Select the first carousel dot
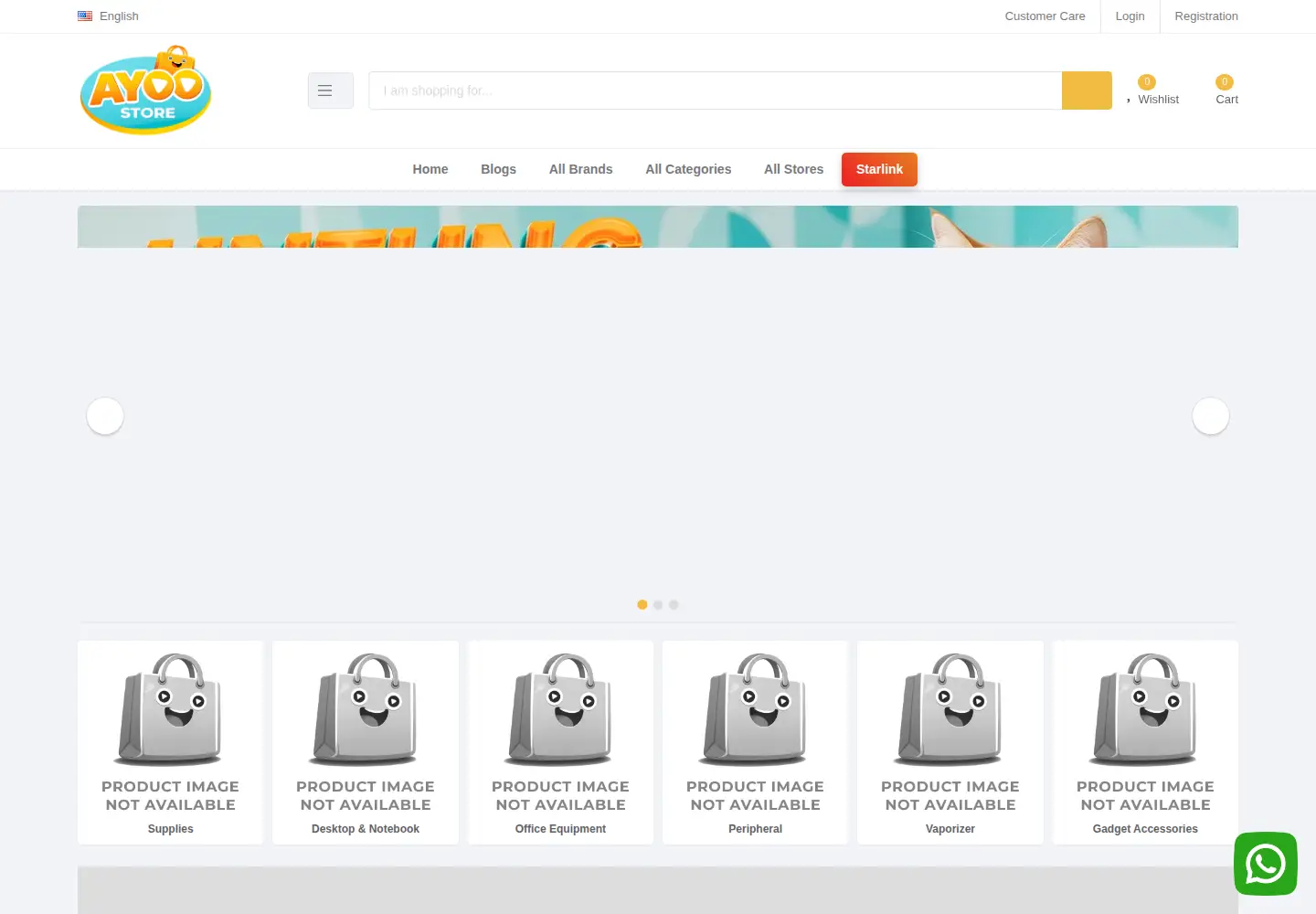The width and height of the screenshot is (1316, 914). pyautogui.click(x=642, y=604)
